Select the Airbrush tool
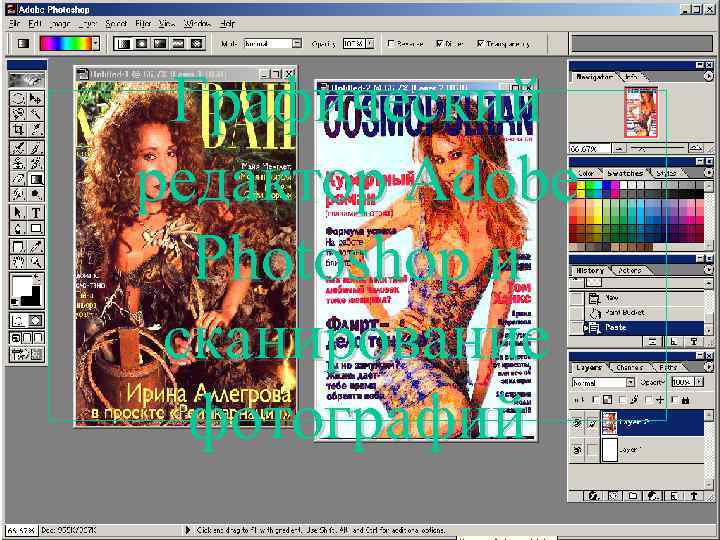The height and width of the screenshot is (540, 720). click(x=18, y=147)
